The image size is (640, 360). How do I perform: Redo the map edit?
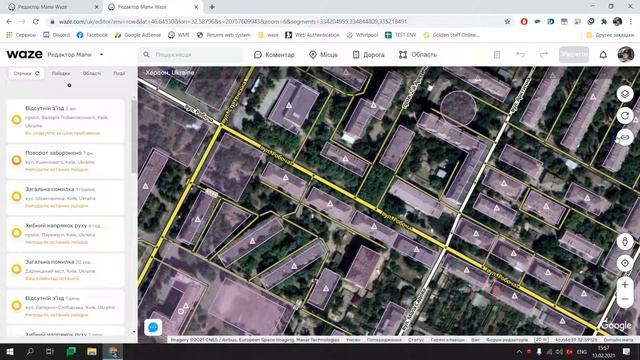click(x=544, y=54)
